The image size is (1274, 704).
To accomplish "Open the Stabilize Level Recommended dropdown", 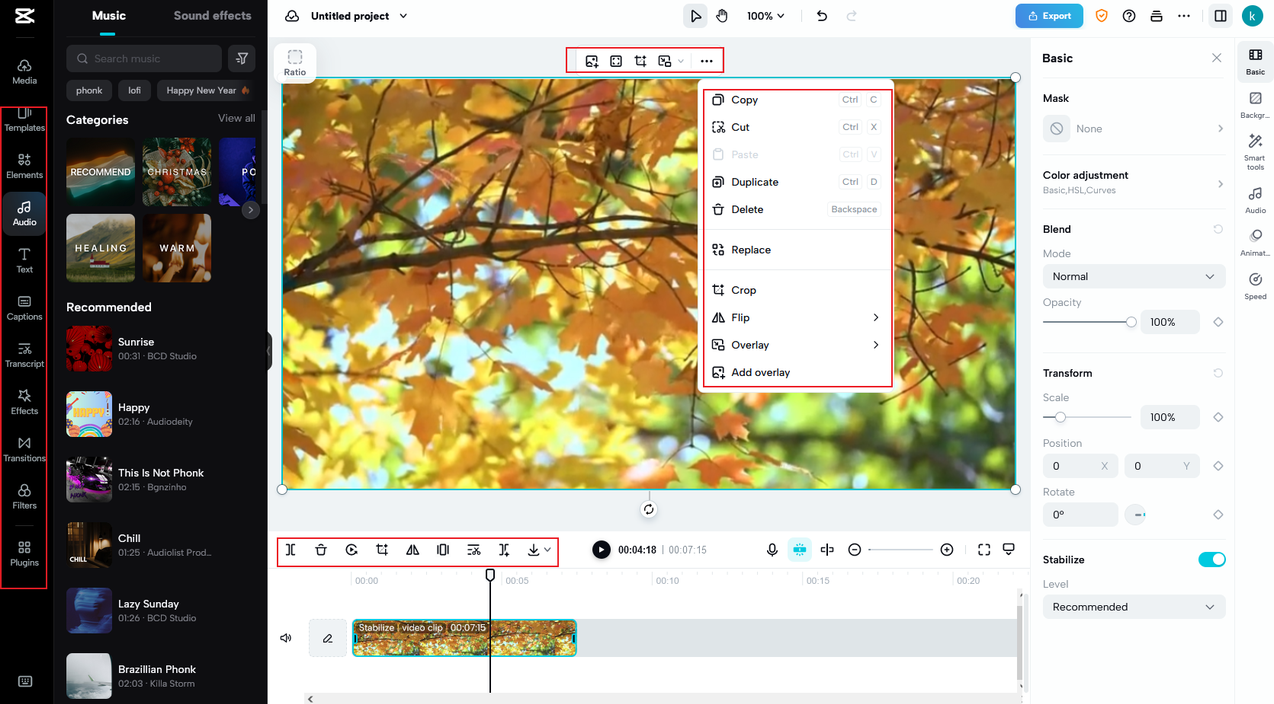I will click(1134, 607).
